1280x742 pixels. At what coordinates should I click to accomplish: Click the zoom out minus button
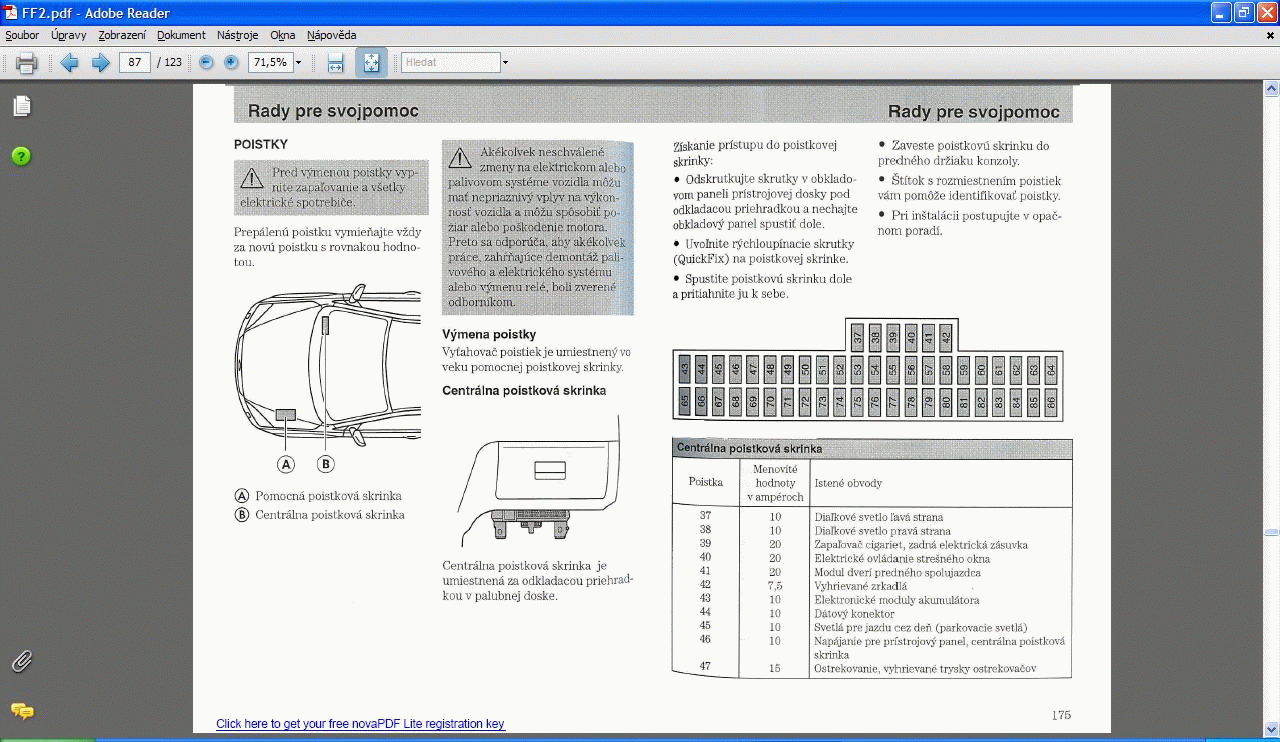[x=207, y=62]
